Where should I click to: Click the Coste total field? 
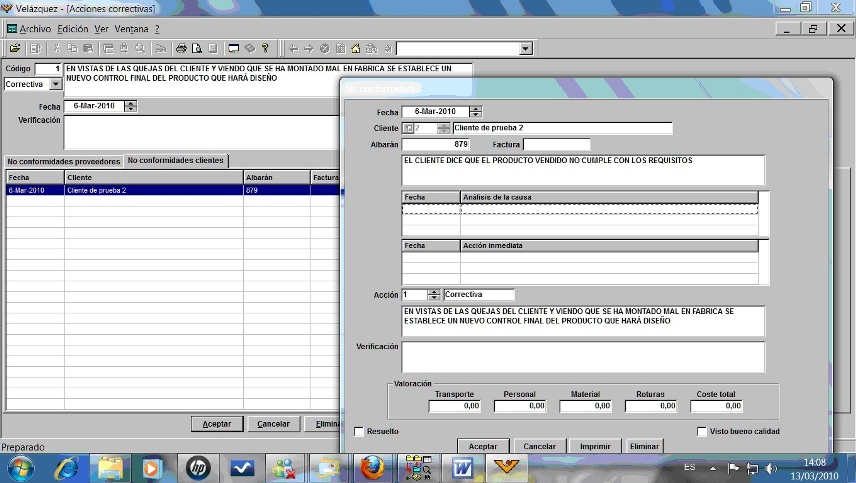pyautogui.click(x=717, y=406)
